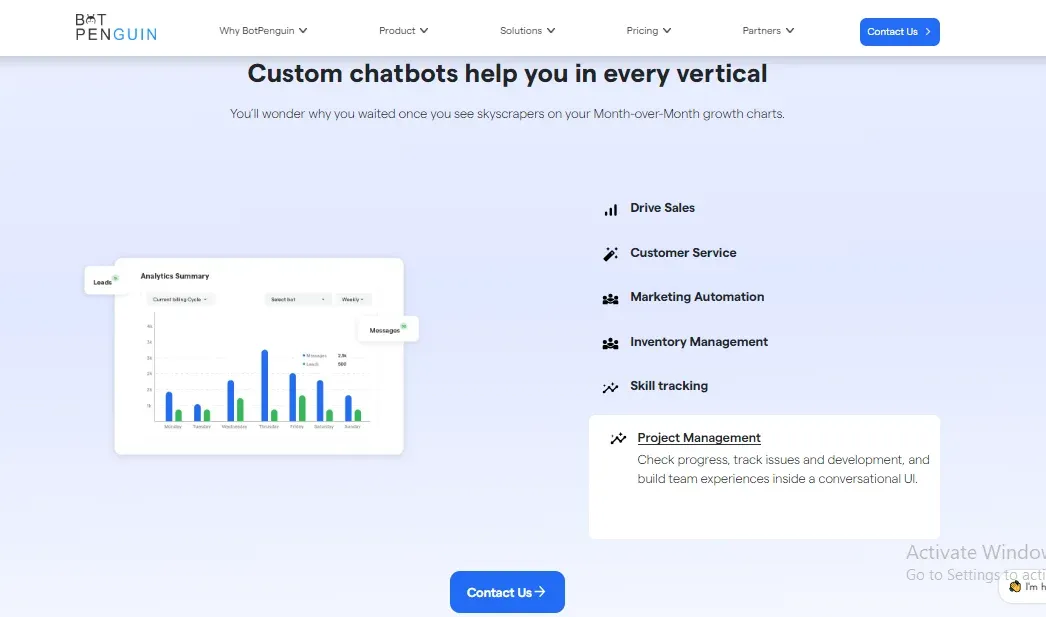Expand the Why BotPenguin chevron
The height and width of the screenshot is (617, 1046).
pyautogui.click(x=303, y=31)
